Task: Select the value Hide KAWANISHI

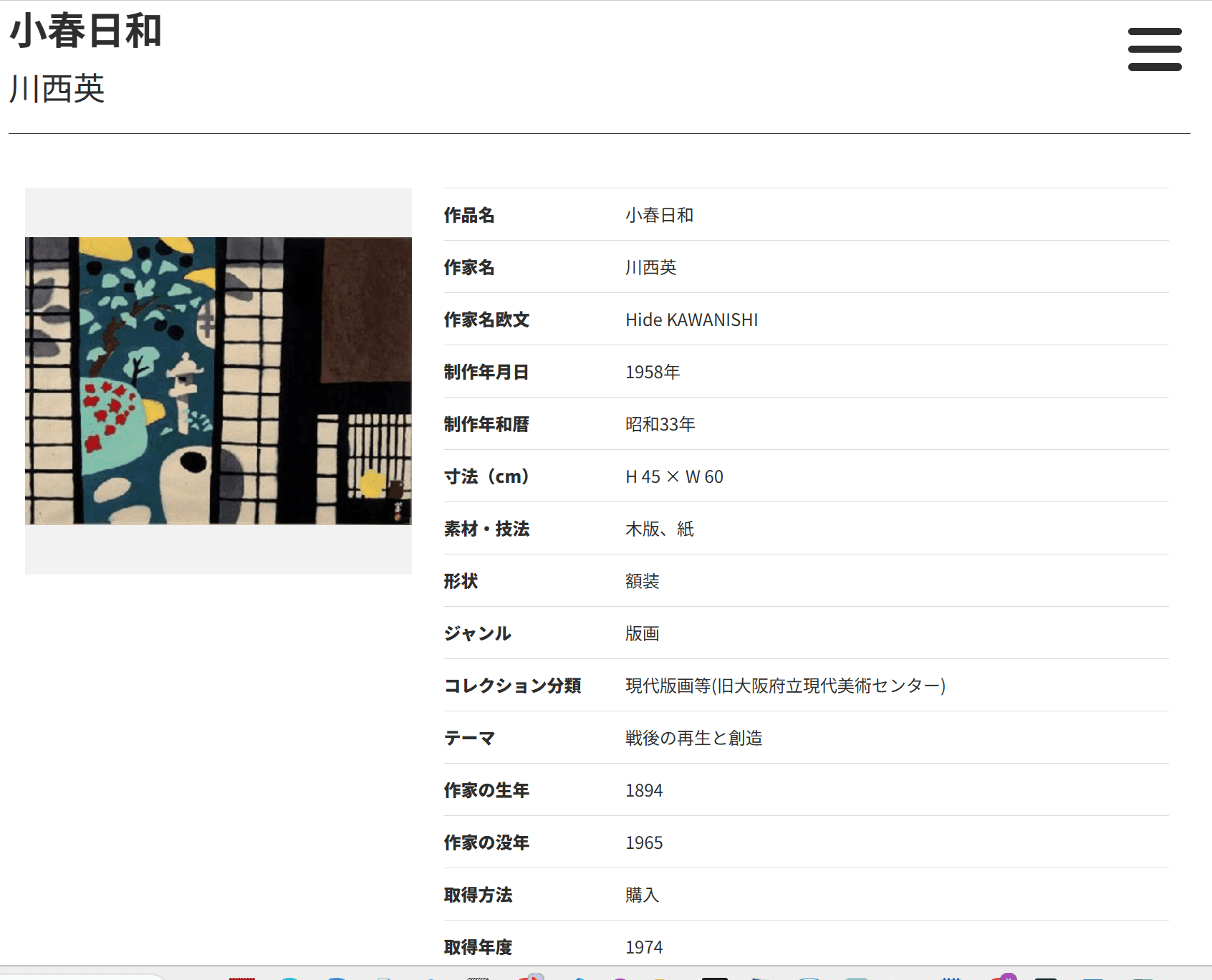Action: click(691, 320)
